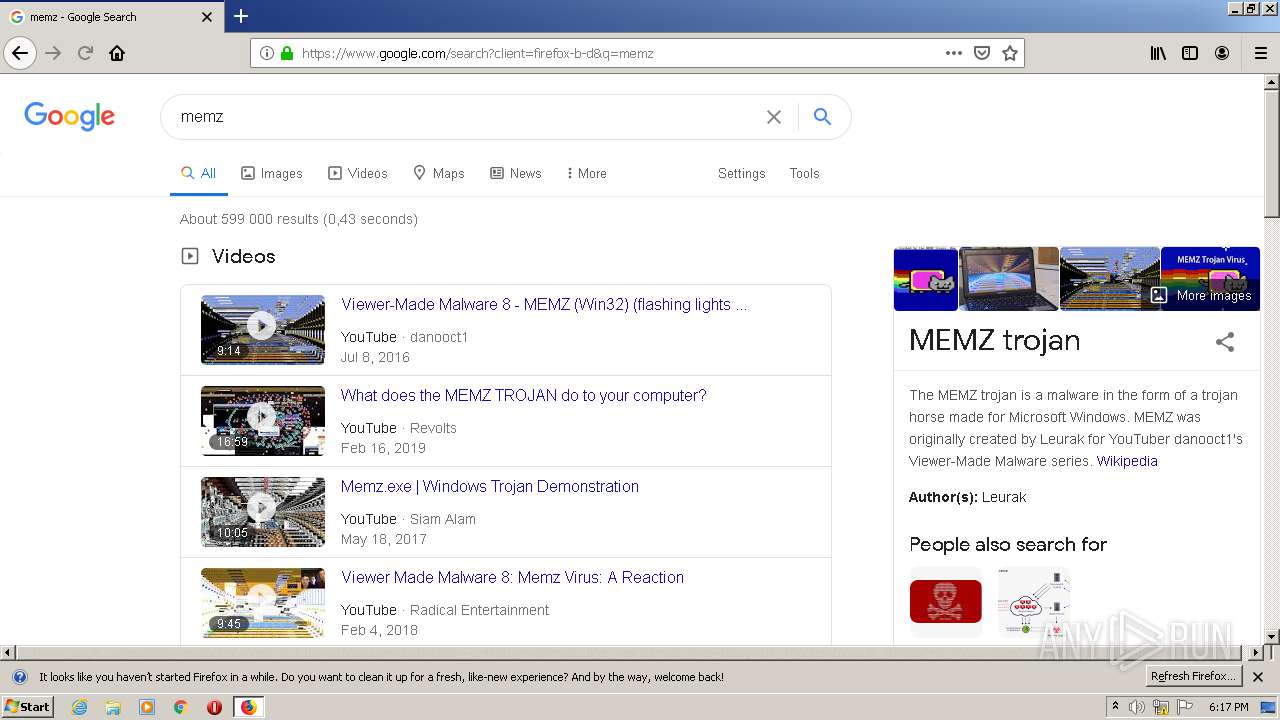Click vertical scrollbar down arrow
Screen dimensions: 1280x720
(1271, 636)
